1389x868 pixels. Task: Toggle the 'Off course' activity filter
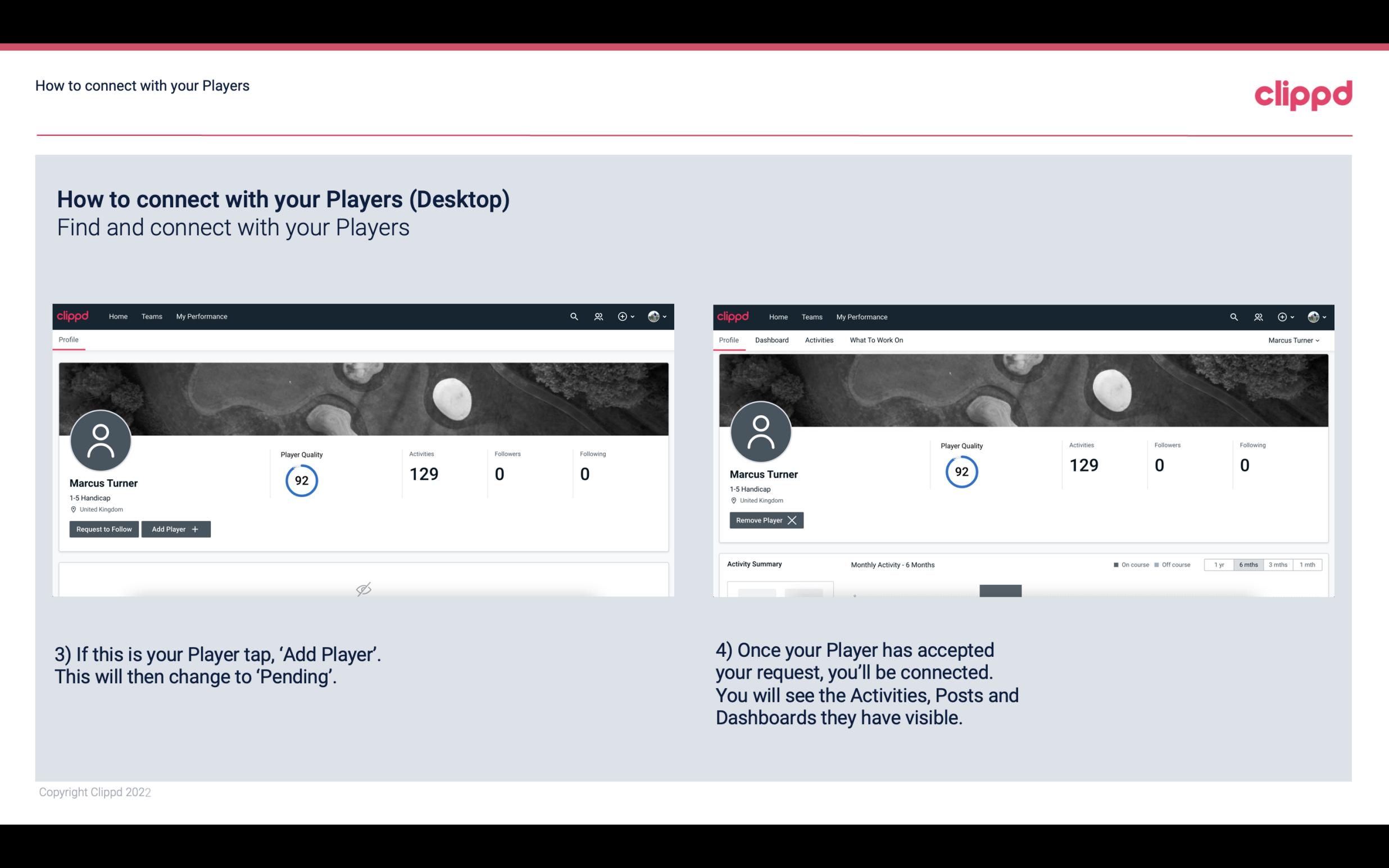coord(1171,564)
